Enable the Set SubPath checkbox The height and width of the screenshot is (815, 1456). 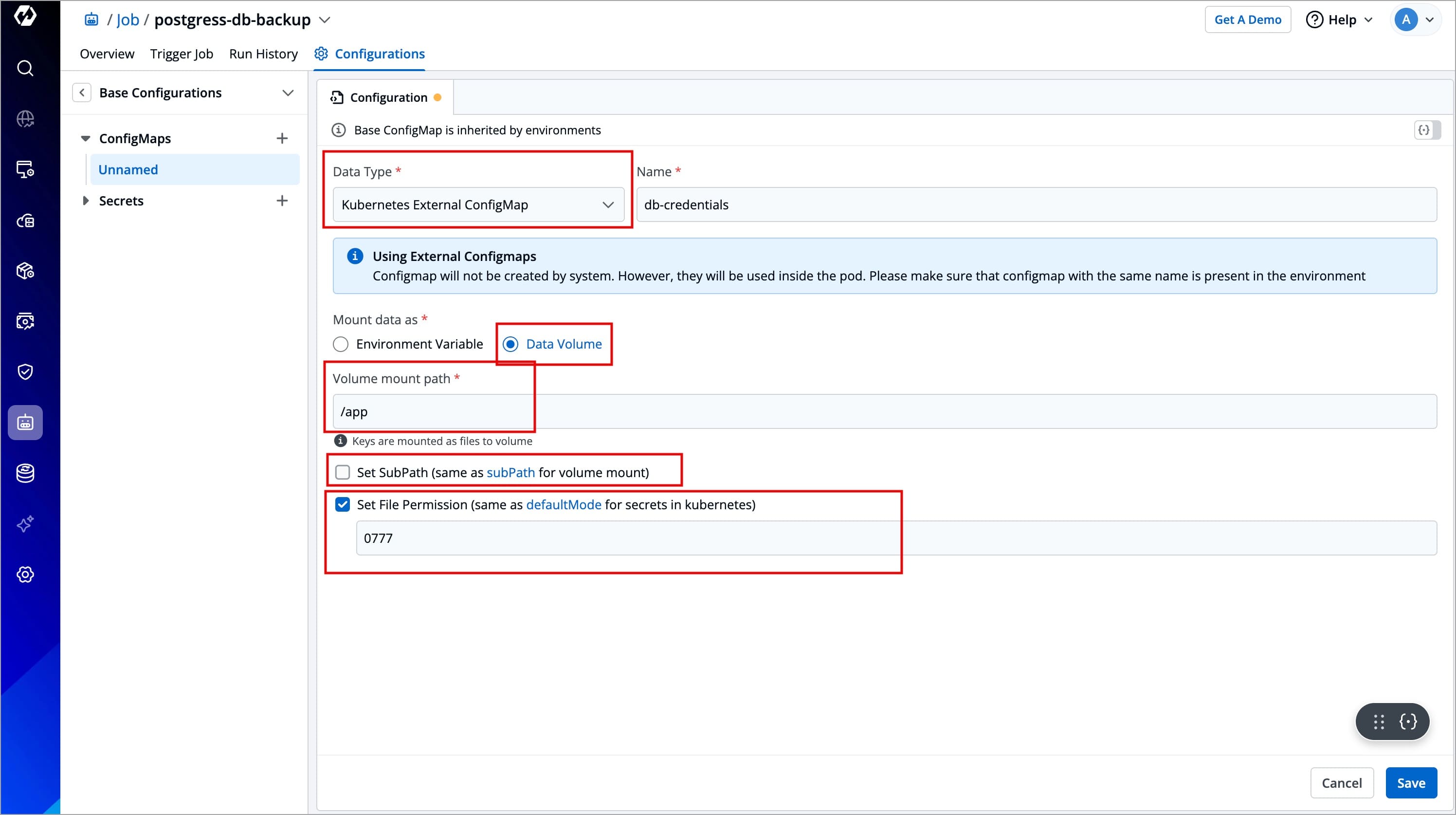[x=343, y=472]
